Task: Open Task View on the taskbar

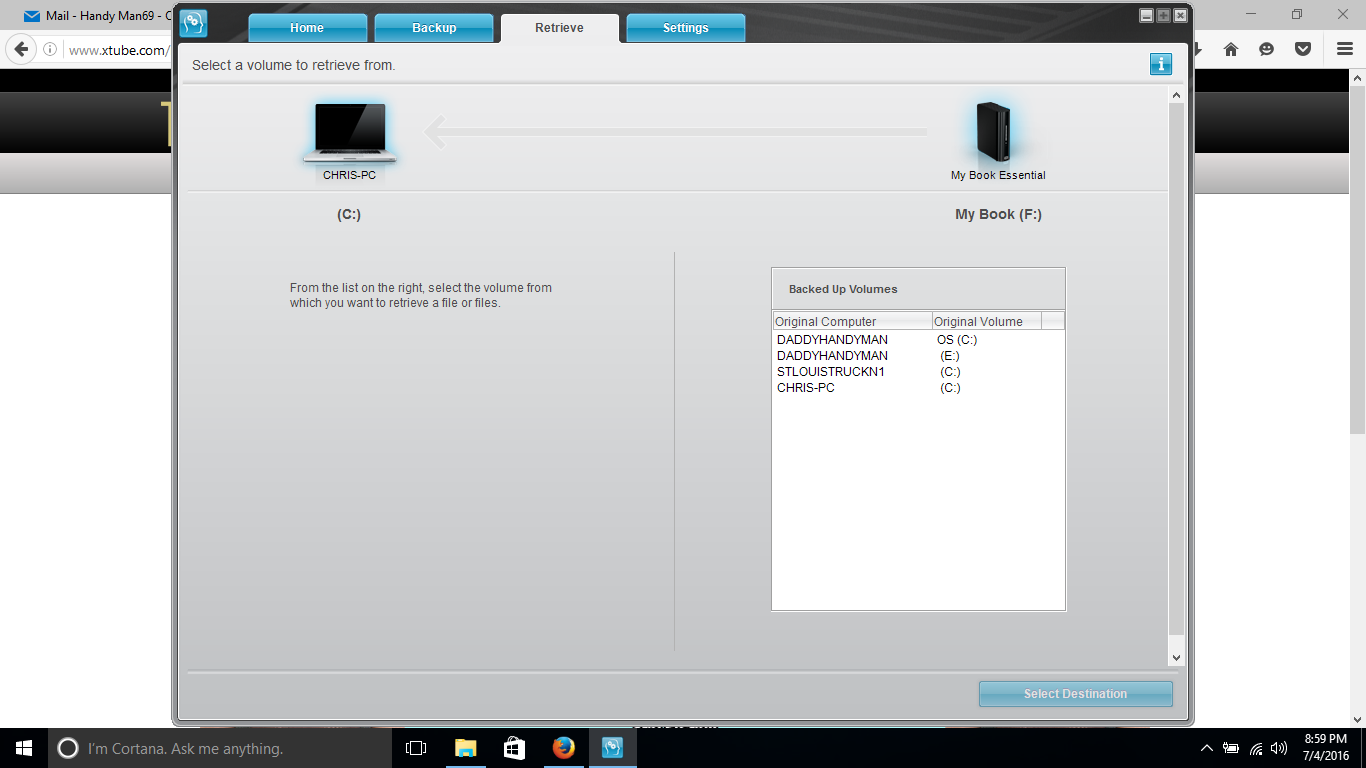Action: tap(416, 748)
